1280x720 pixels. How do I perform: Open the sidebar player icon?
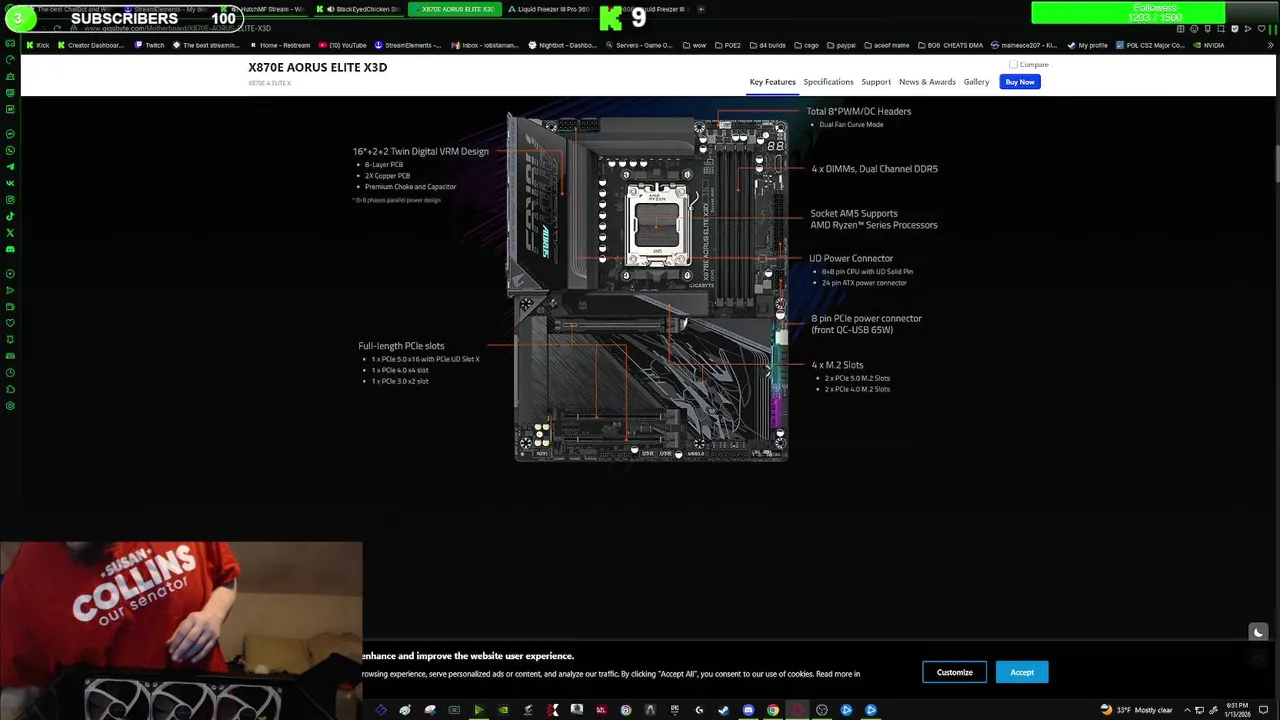pos(10,273)
